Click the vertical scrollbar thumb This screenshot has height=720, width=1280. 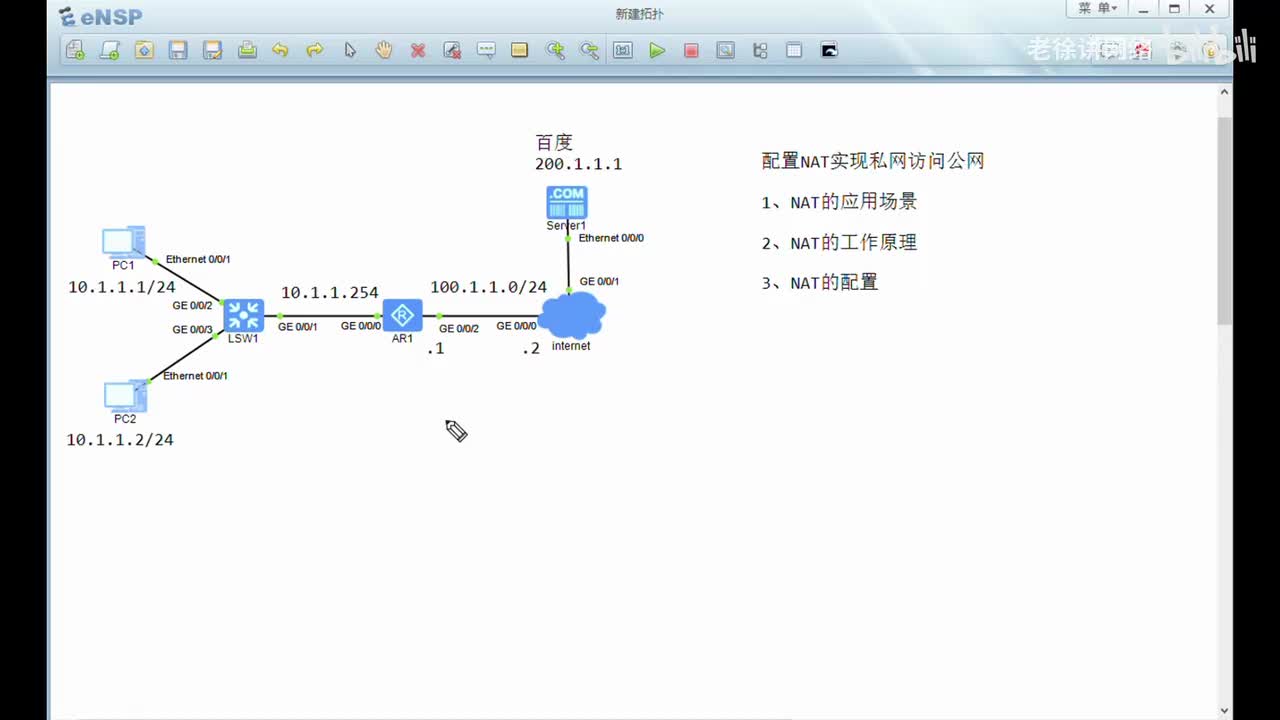(x=1224, y=220)
